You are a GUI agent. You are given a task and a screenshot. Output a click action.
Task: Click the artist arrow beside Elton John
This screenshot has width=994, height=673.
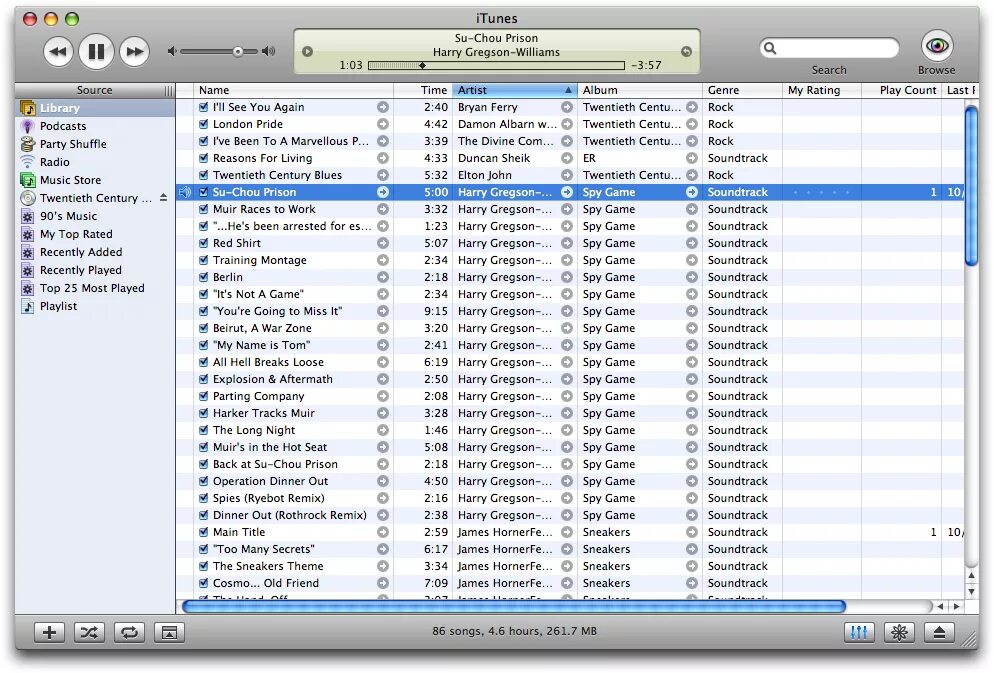(567, 175)
